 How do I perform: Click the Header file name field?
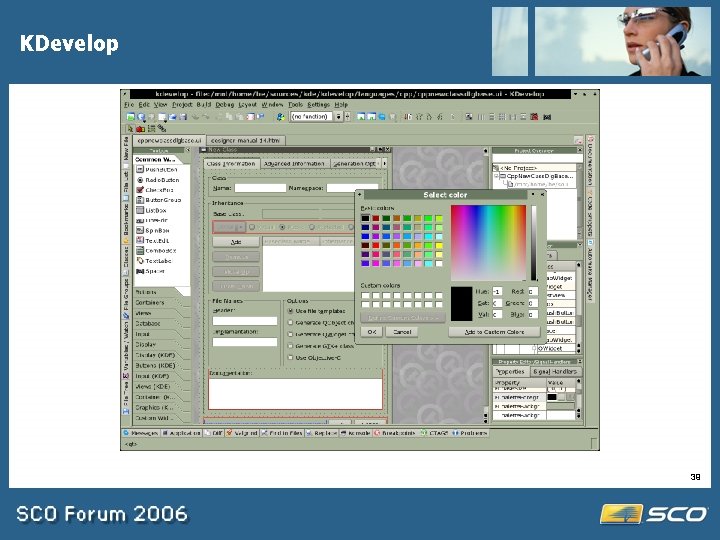click(245, 321)
